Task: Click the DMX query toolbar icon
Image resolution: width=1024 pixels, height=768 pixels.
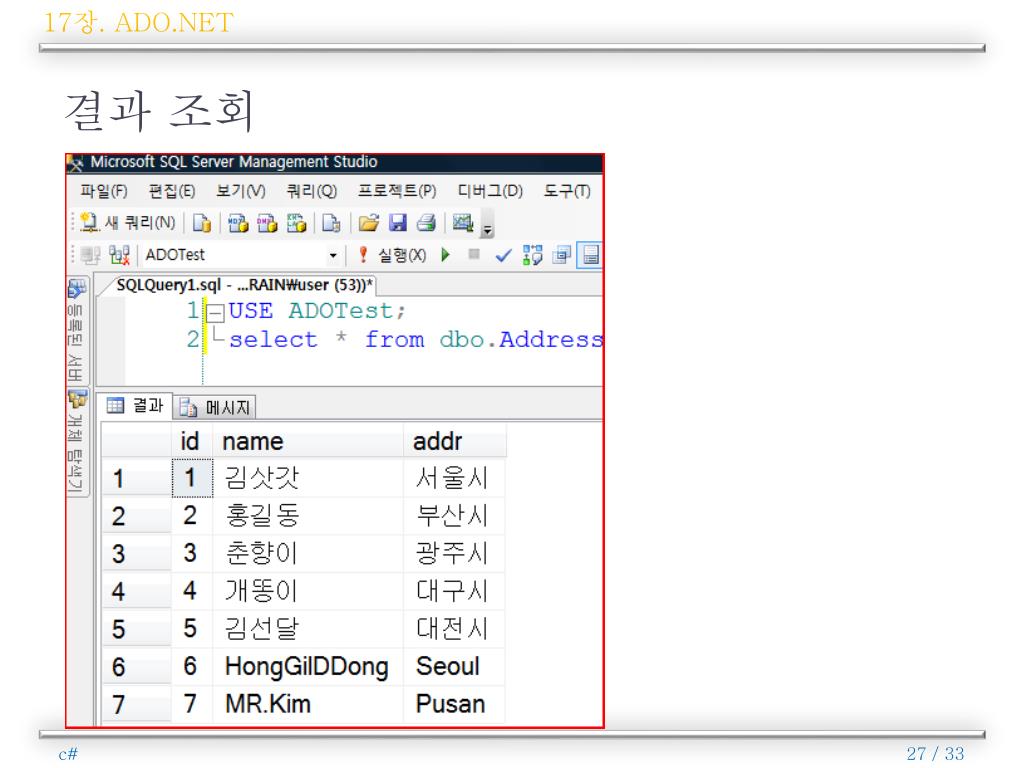Action: [x=267, y=223]
